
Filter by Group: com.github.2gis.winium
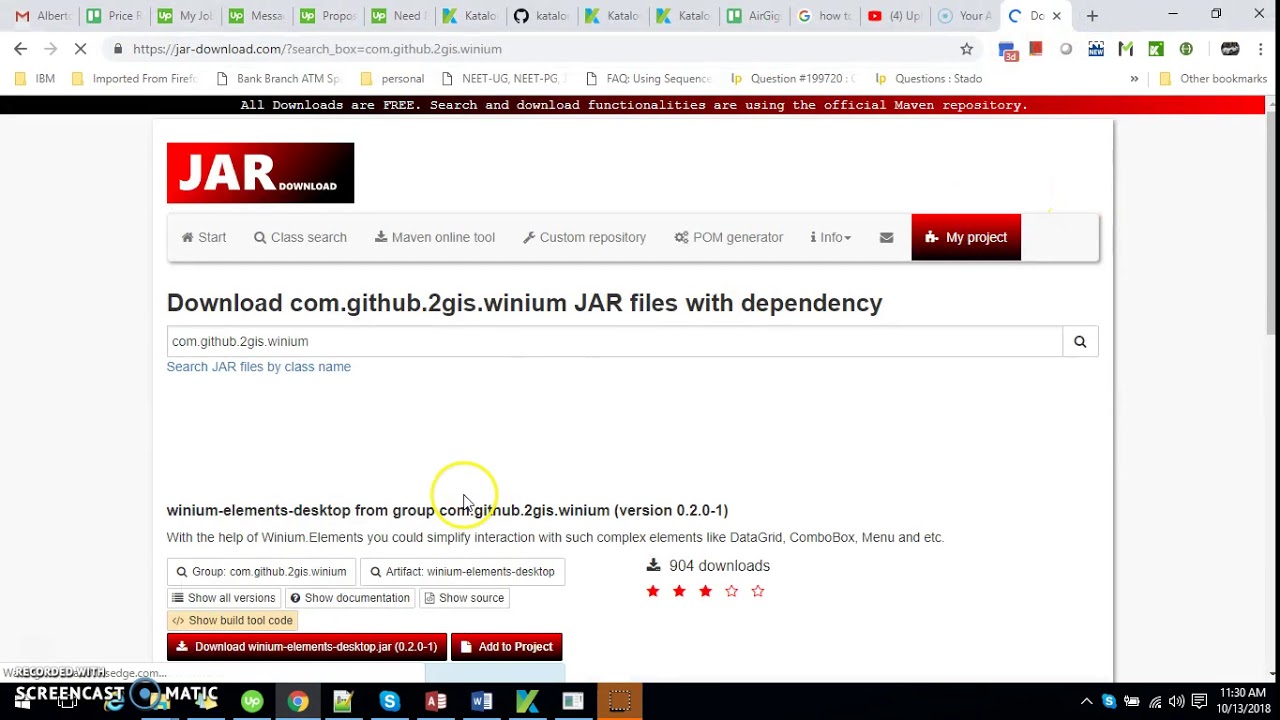pos(261,572)
